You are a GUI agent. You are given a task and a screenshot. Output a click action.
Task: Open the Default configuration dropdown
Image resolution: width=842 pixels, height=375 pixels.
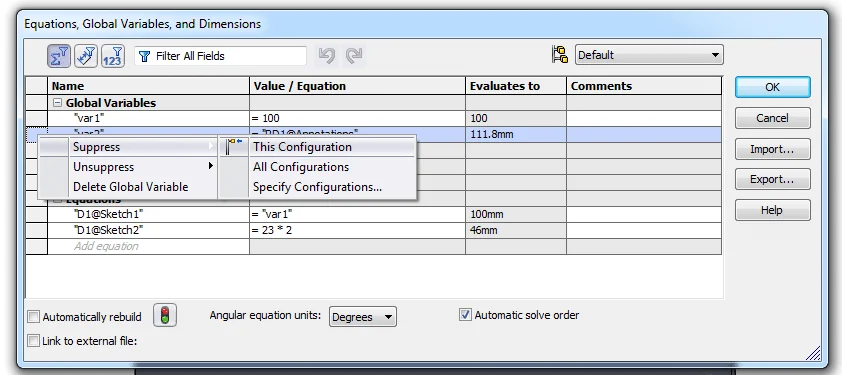click(649, 55)
